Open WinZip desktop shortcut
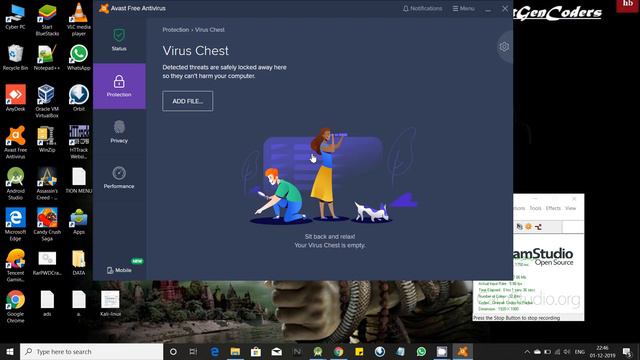This screenshot has width=640, height=360. pos(47,139)
